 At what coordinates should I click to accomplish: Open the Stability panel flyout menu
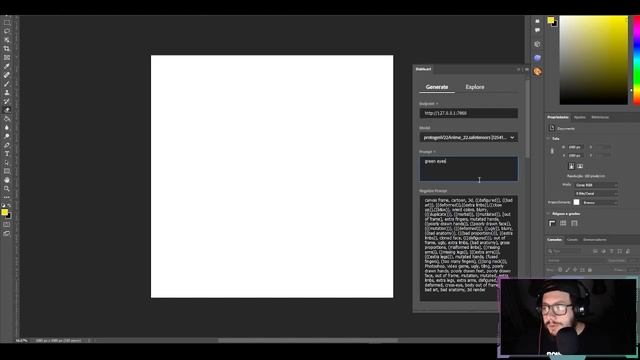point(527,69)
